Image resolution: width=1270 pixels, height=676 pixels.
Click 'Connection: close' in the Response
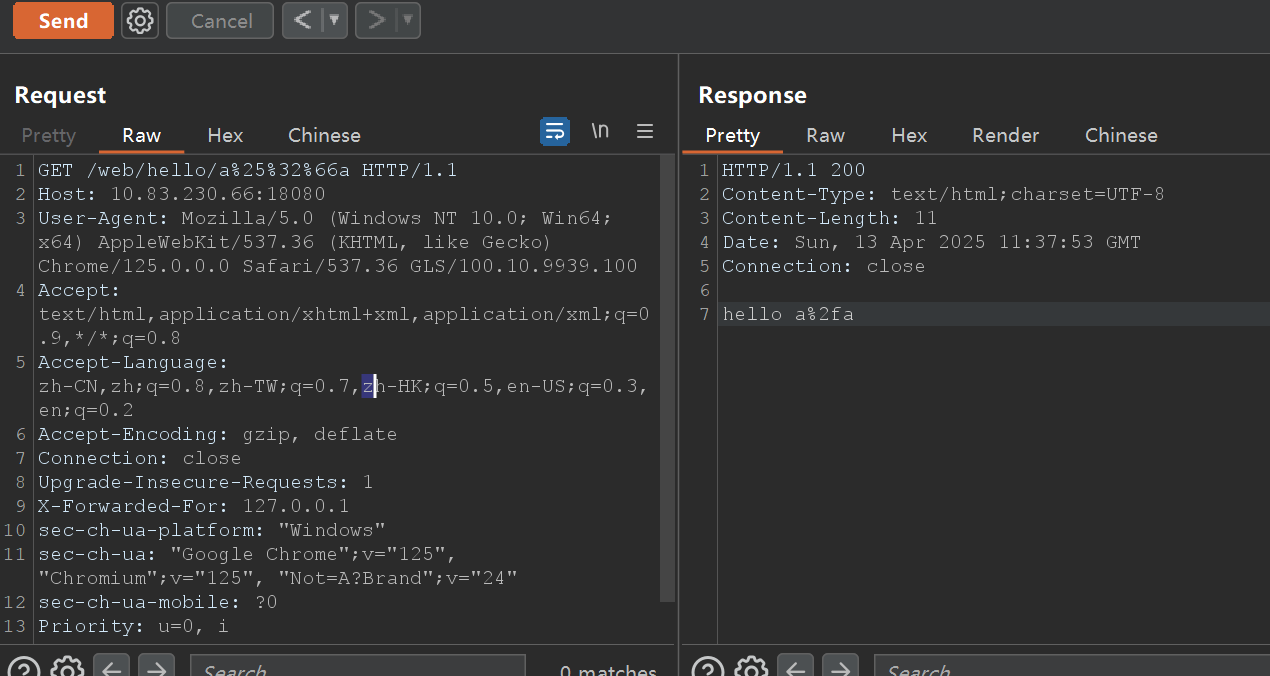pyautogui.click(x=823, y=266)
